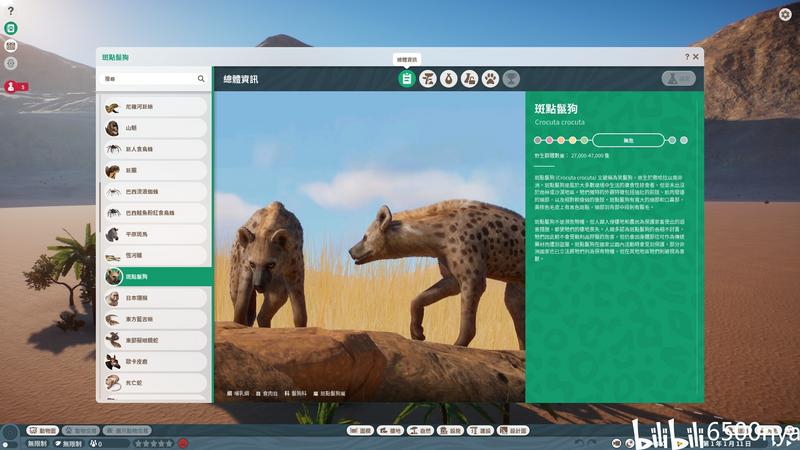Select the okapi entry

click(x=155, y=362)
